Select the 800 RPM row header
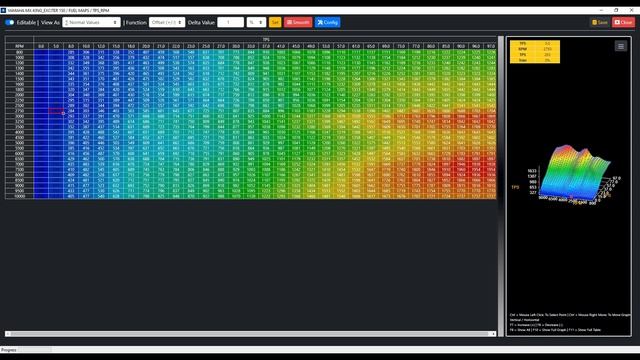The height and width of the screenshot is (360, 640). tap(19, 52)
